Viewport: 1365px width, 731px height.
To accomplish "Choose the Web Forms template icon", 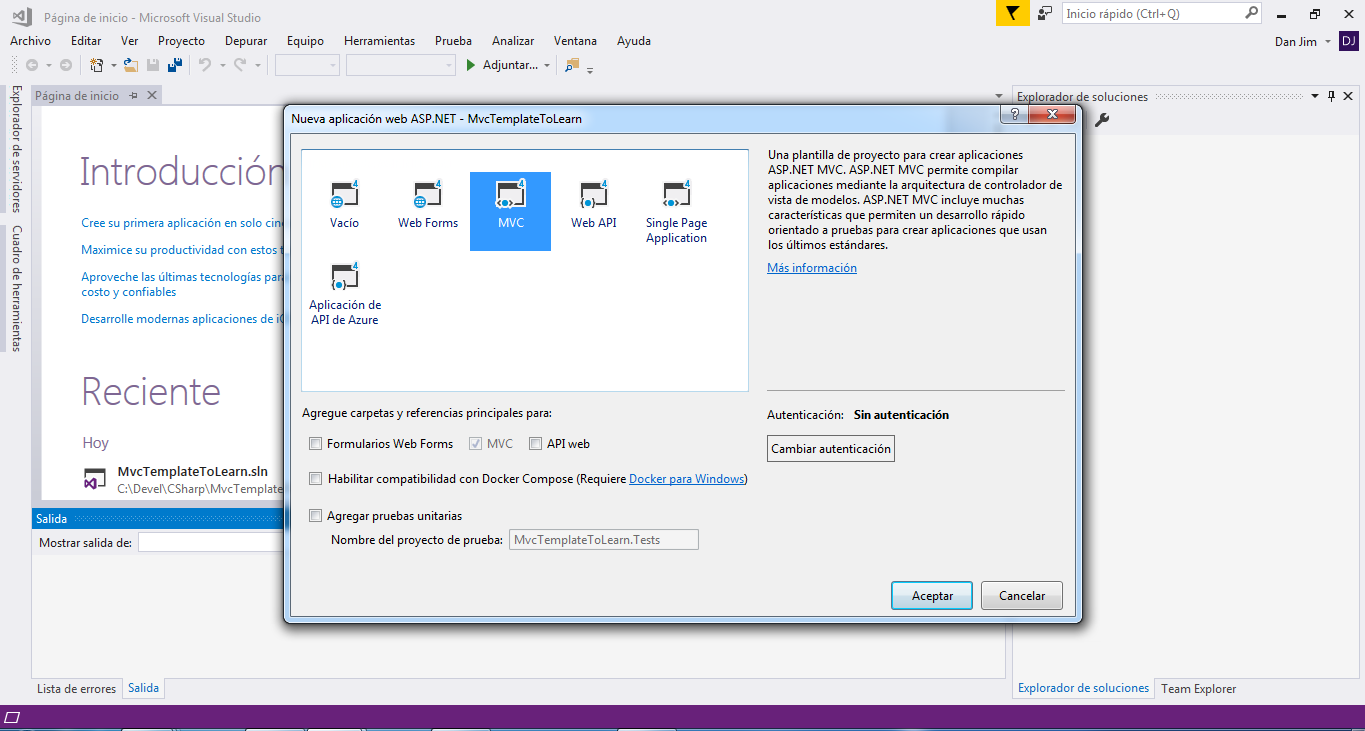I will point(428,204).
